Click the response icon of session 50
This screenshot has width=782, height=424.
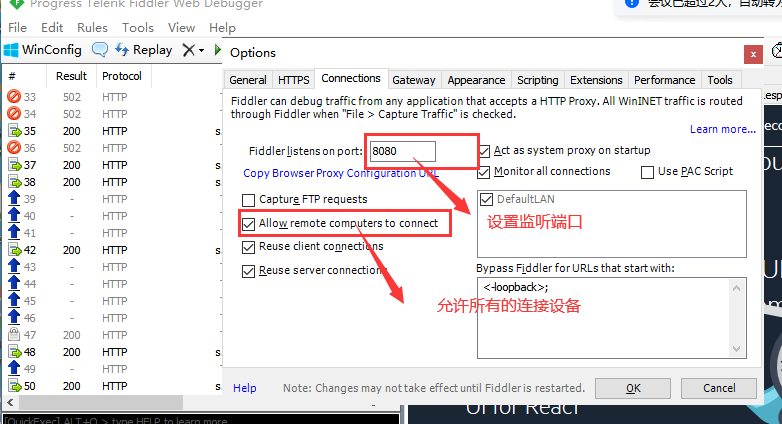pyautogui.click(x=15, y=386)
